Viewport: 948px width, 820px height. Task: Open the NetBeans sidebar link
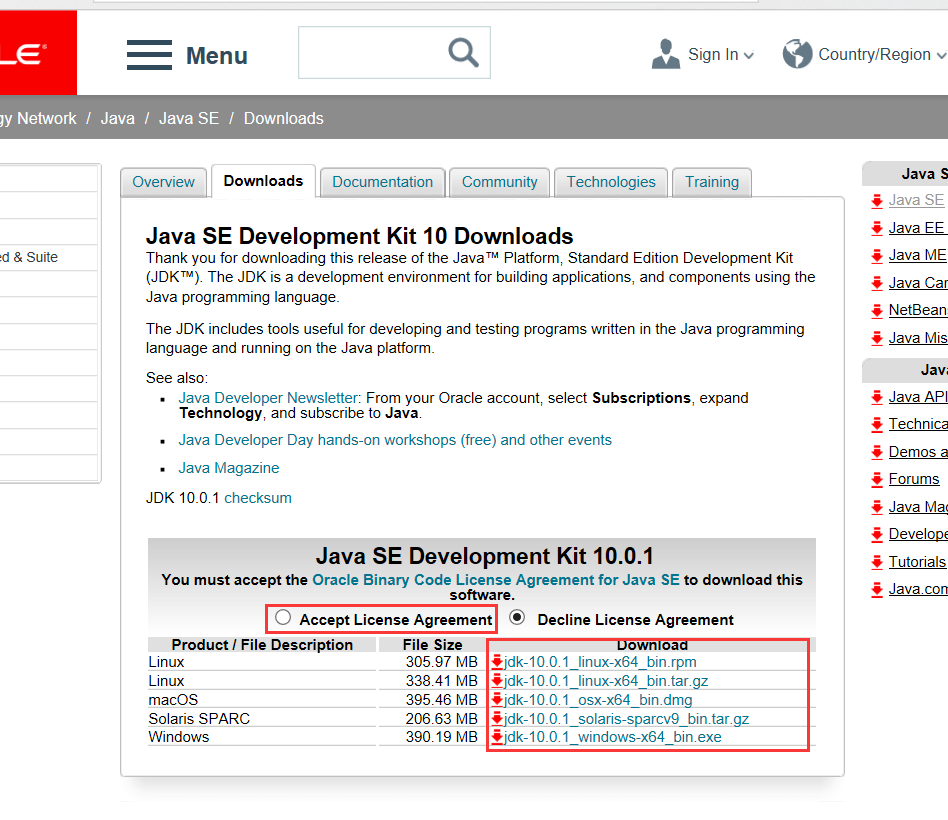point(918,310)
